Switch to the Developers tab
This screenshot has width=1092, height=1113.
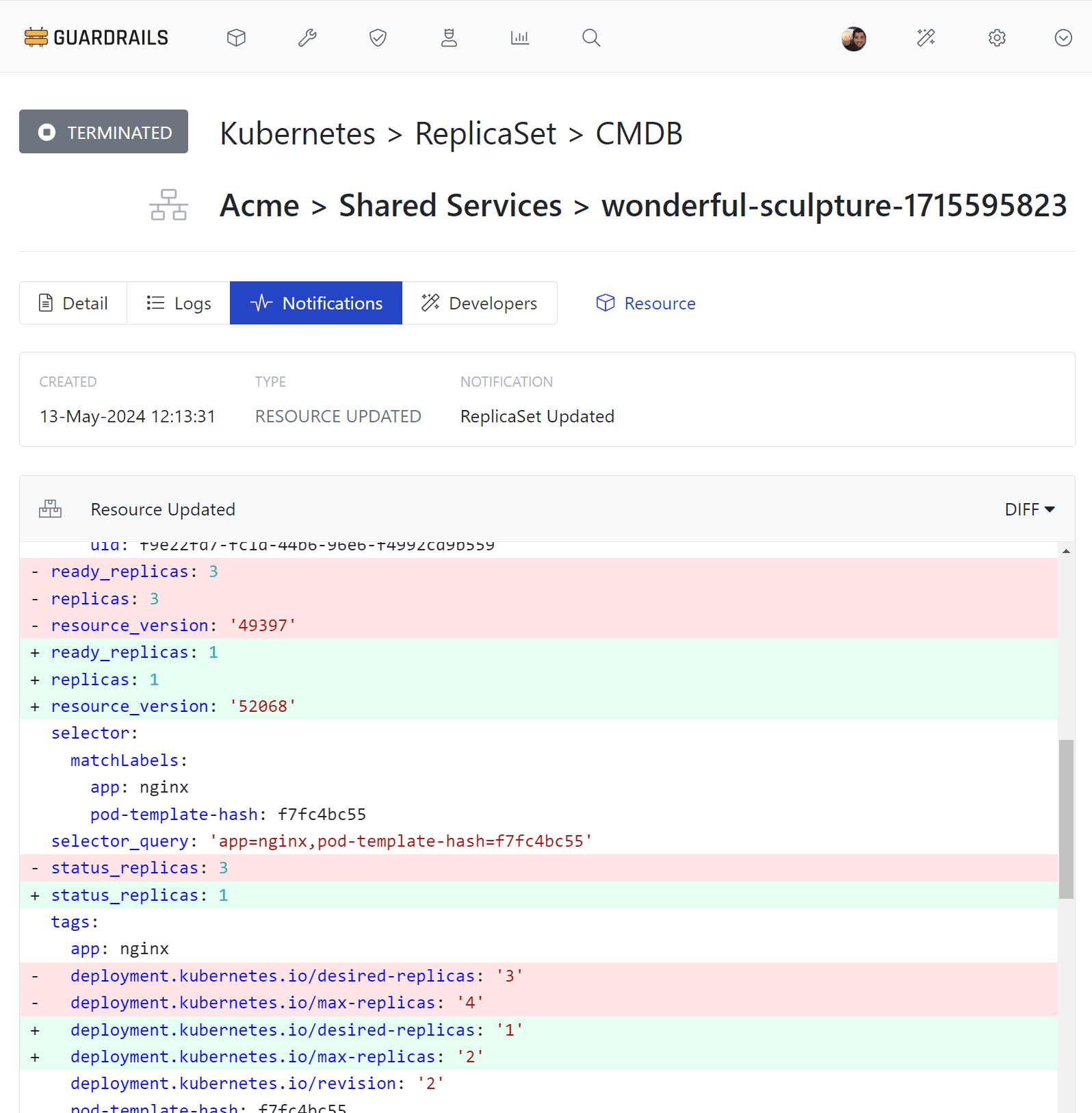pos(480,303)
